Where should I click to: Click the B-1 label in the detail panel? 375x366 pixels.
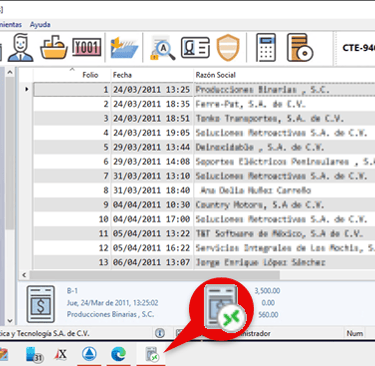pyautogui.click(x=72, y=291)
